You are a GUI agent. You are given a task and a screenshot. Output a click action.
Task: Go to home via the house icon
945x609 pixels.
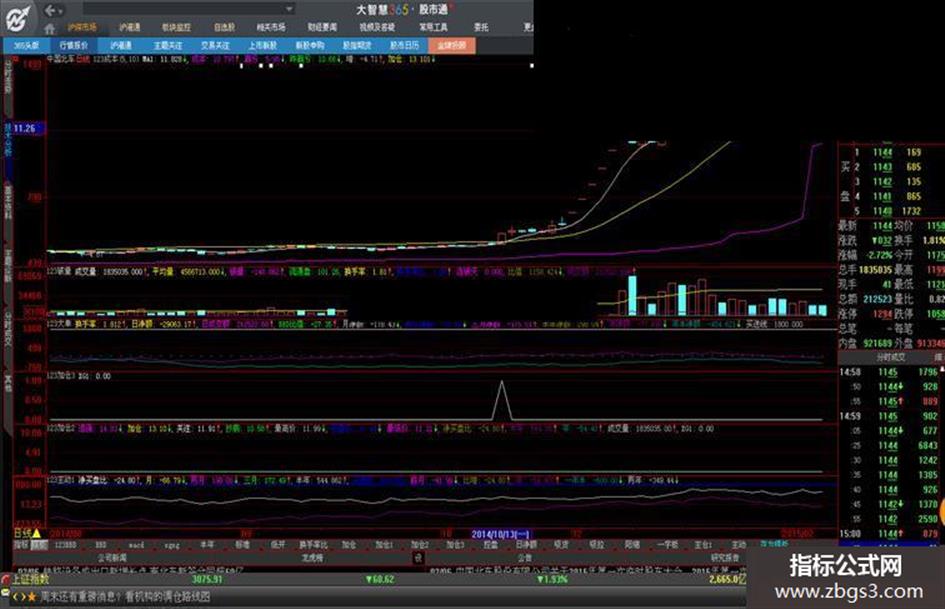click(x=49, y=28)
